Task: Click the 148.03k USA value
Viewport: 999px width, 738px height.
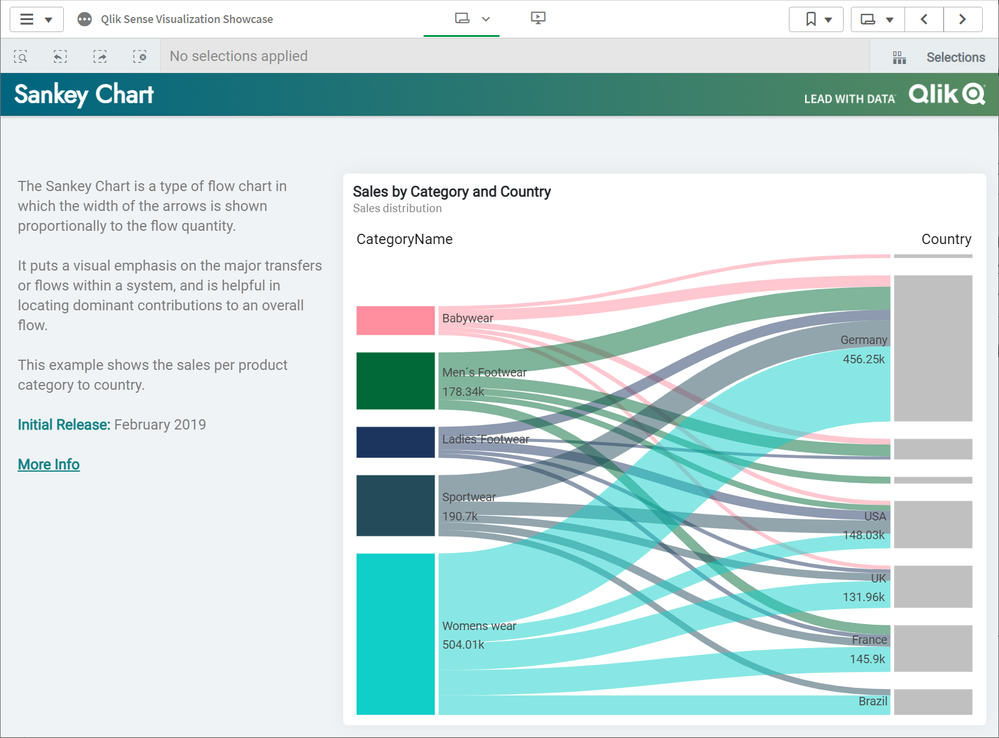Action: pyautogui.click(x=864, y=535)
